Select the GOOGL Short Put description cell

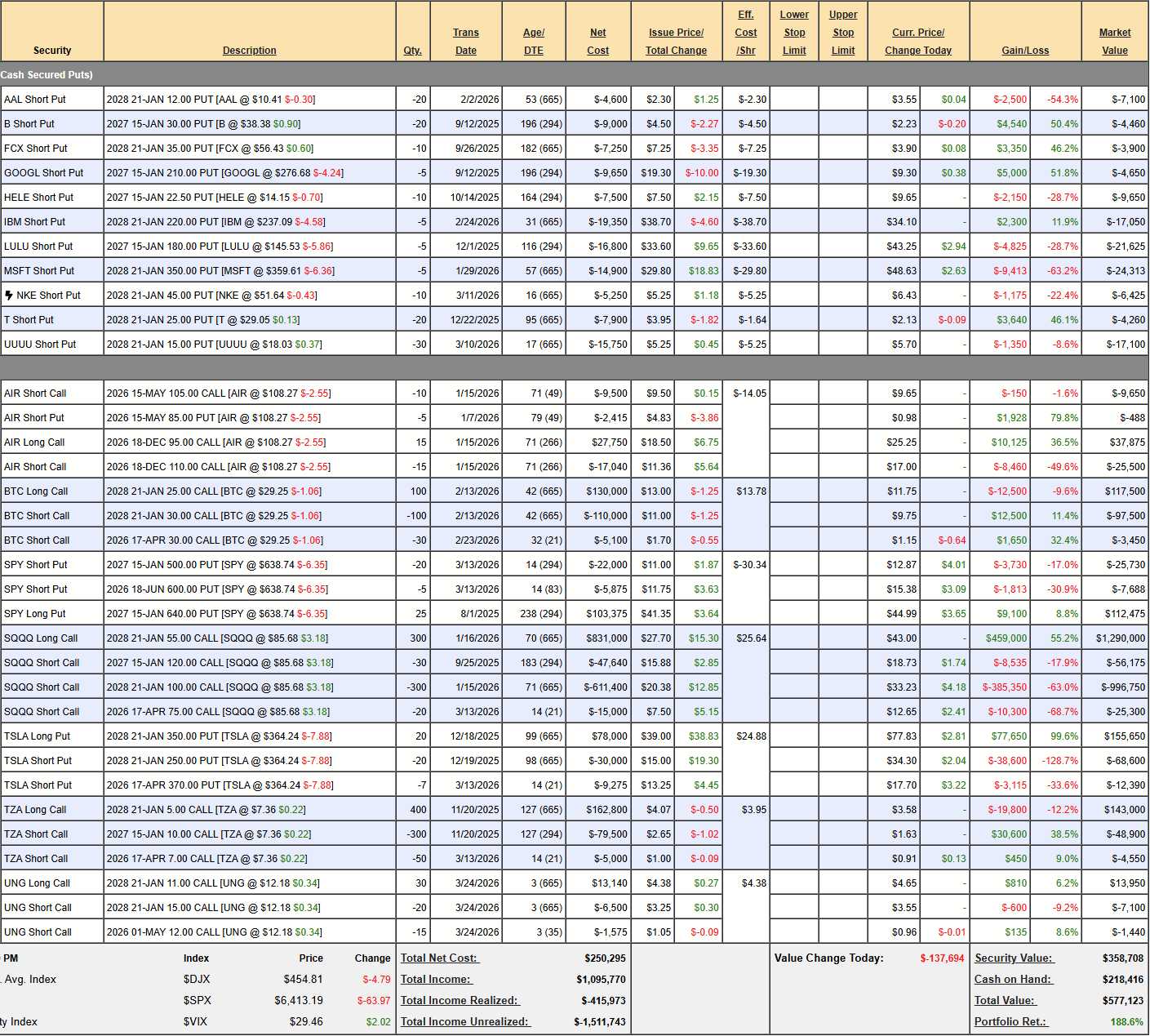click(x=249, y=173)
